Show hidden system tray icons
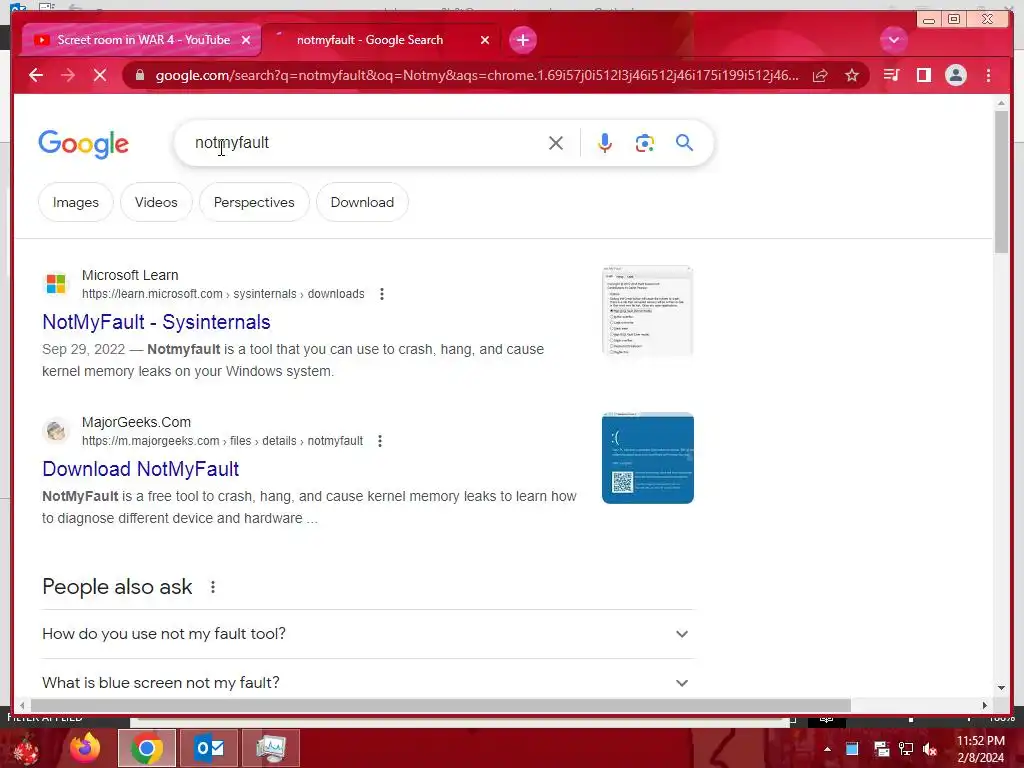 pos(827,749)
